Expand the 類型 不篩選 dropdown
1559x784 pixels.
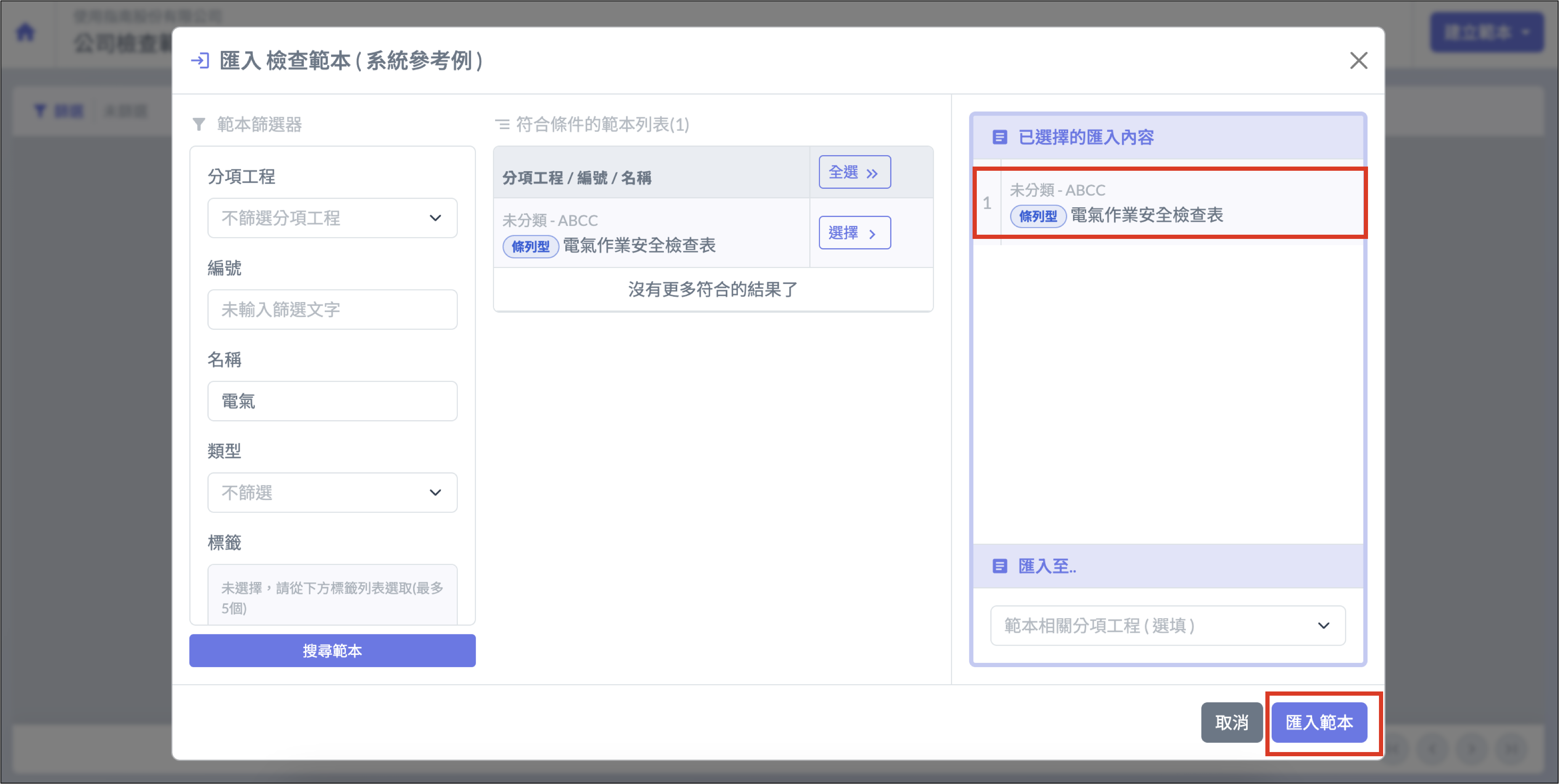[x=332, y=493]
